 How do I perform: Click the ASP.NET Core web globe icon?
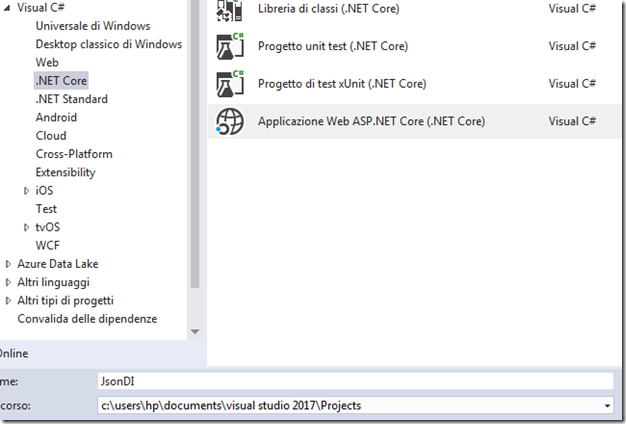pyautogui.click(x=230, y=121)
